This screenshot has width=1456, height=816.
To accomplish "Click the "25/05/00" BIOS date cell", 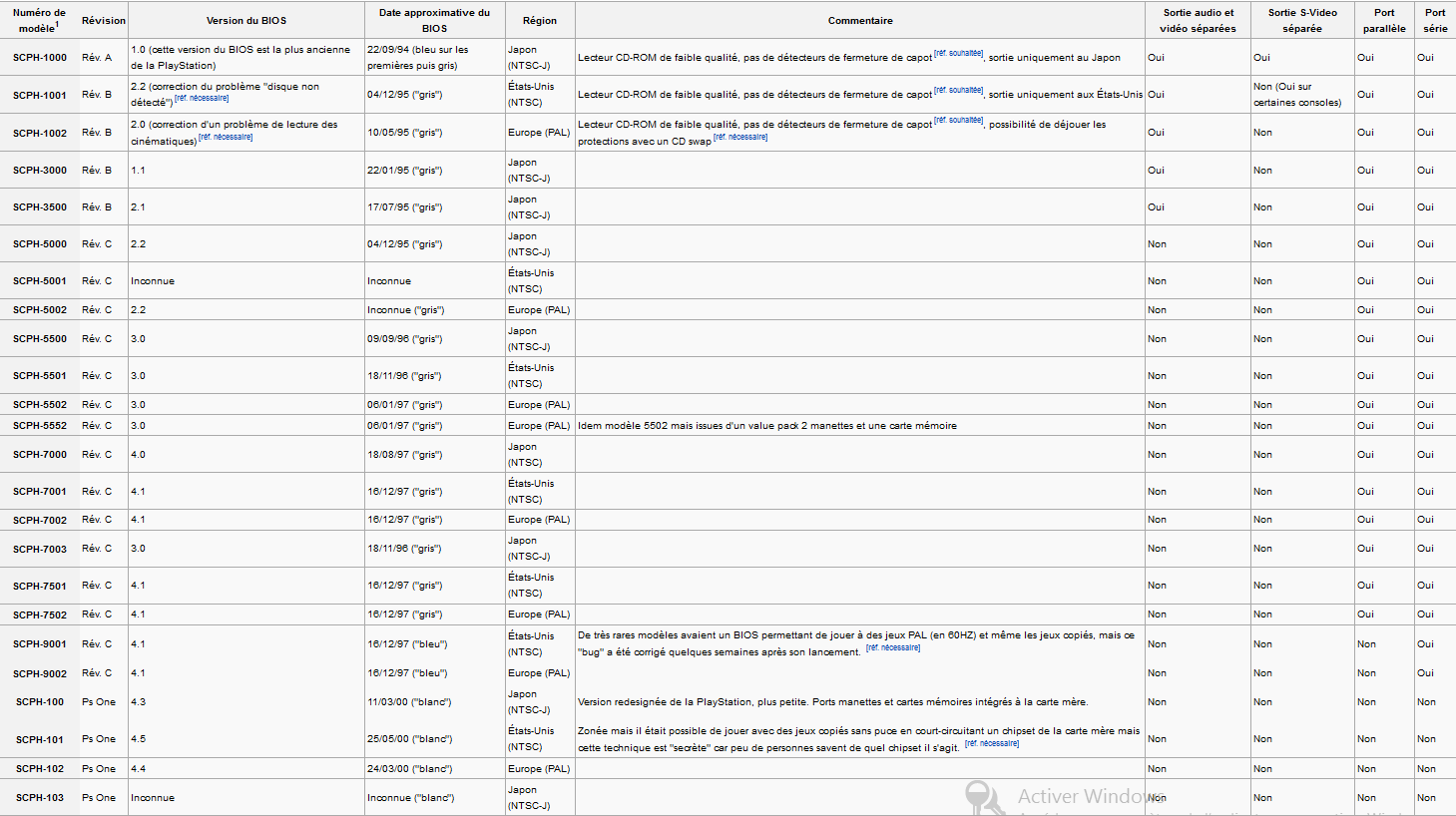I will click(x=435, y=740).
